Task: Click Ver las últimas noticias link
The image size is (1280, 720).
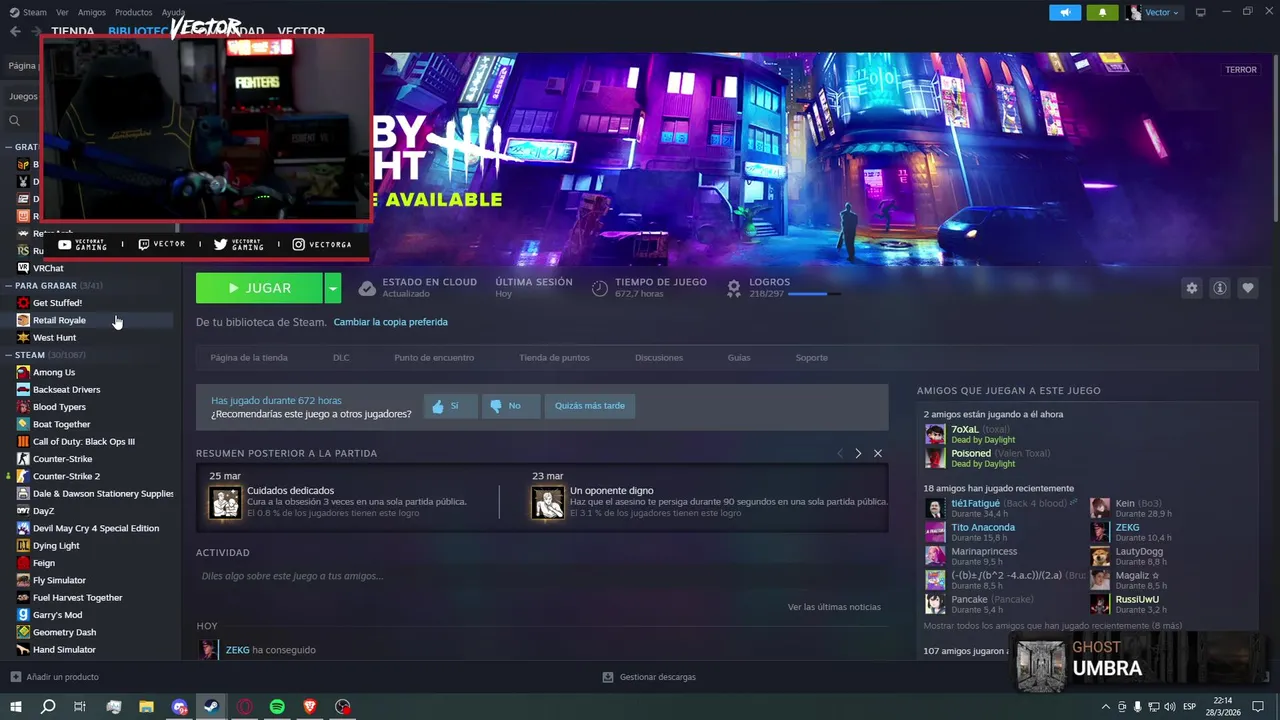Action: click(834, 607)
